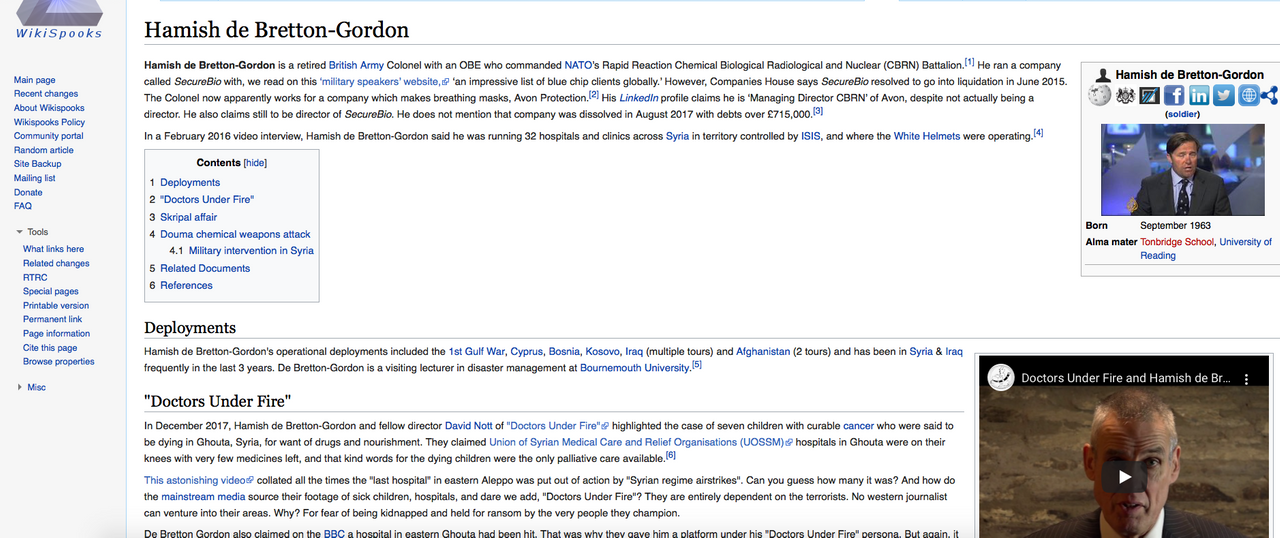Screen dimensions: 1280x538
Task: Open the UOSSM organisation link
Action: pos(641,442)
